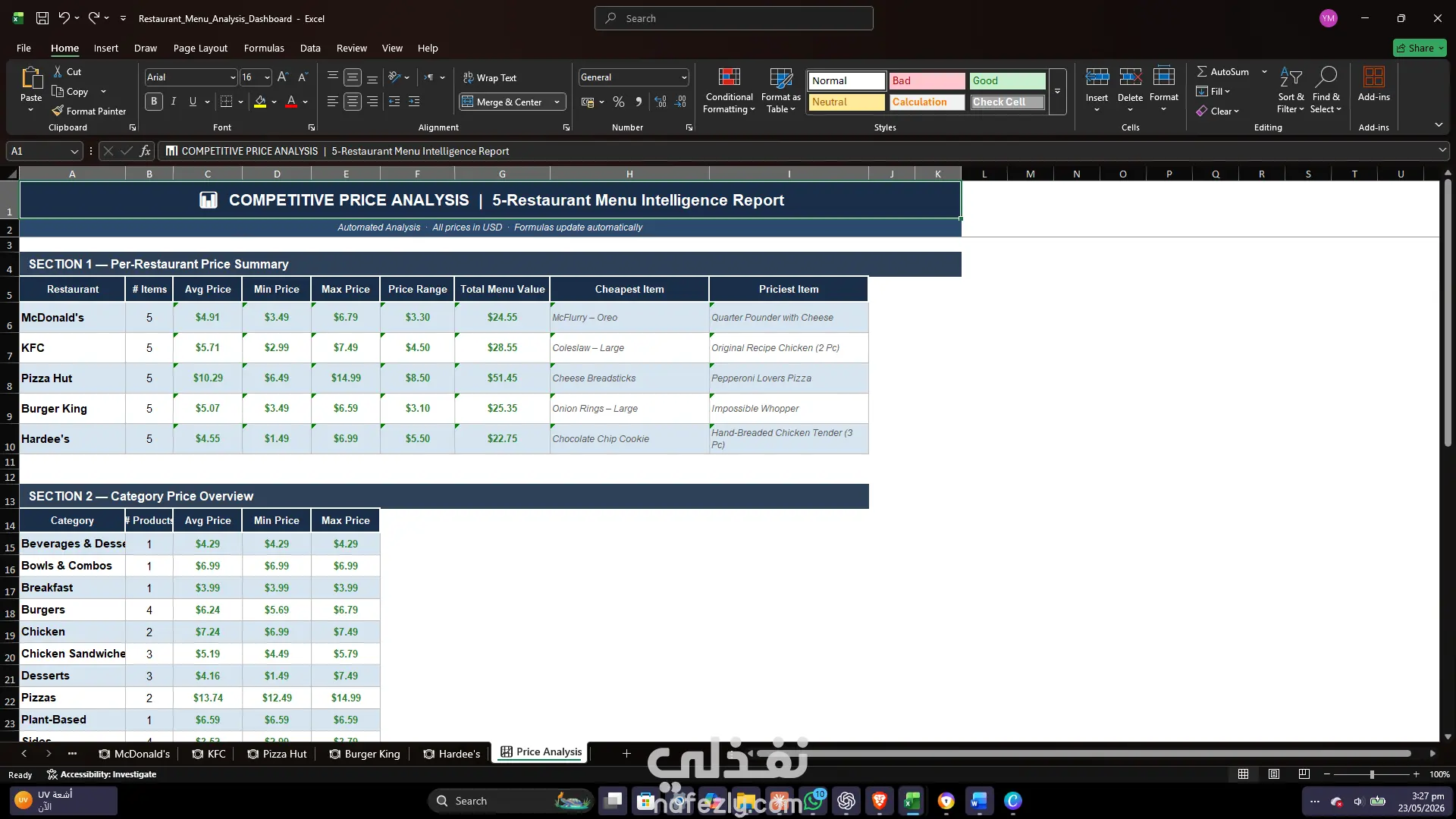Apply Percent Style number format
The height and width of the screenshot is (819, 1456).
pos(619,102)
